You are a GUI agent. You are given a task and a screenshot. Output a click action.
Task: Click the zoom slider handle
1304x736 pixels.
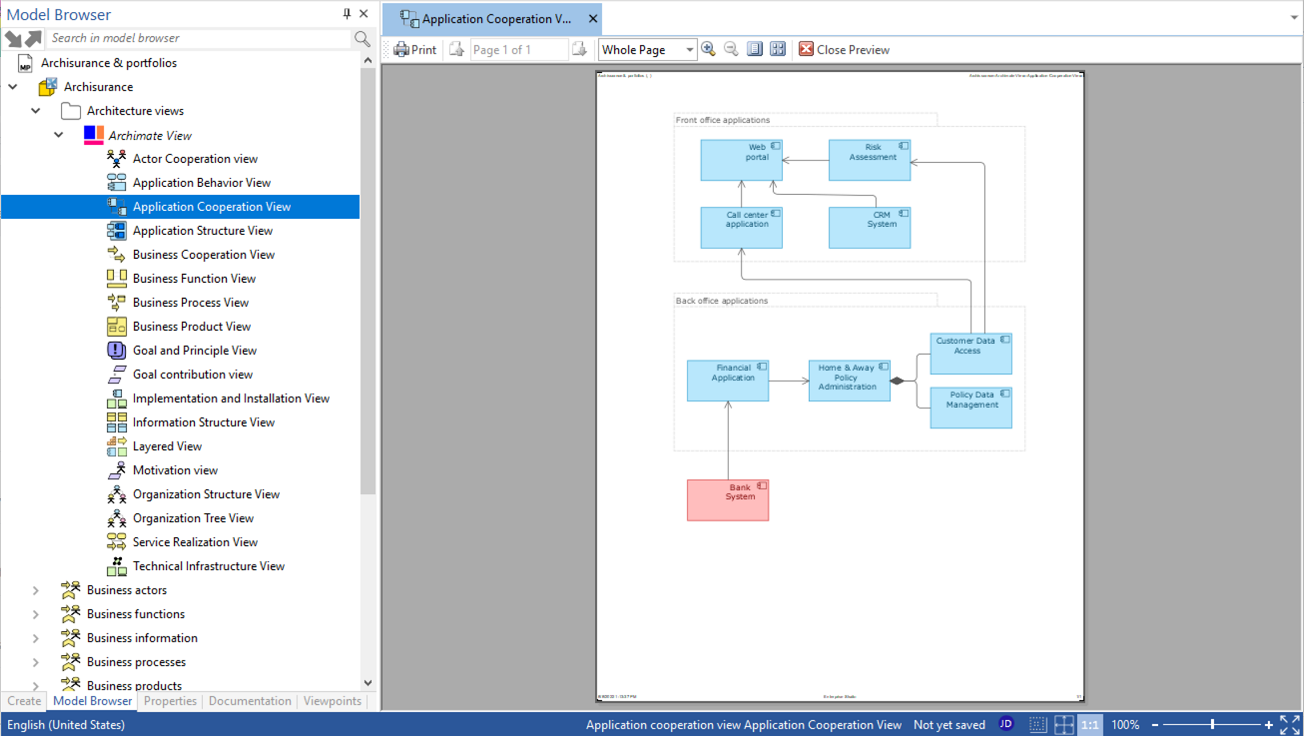pos(1213,725)
